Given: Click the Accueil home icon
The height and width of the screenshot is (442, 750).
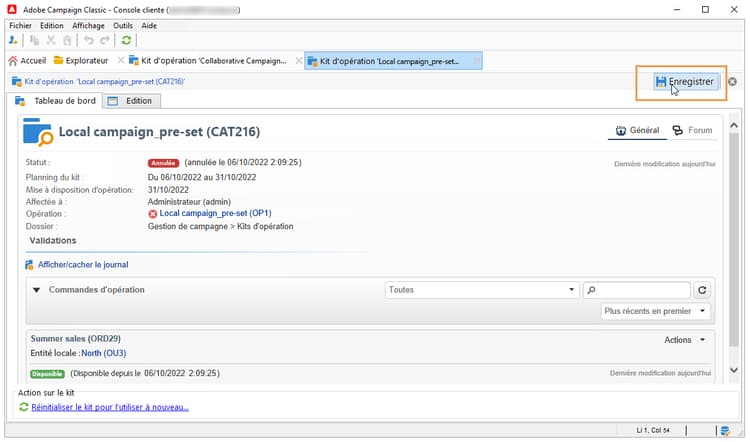Looking at the screenshot, I should [x=13, y=61].
